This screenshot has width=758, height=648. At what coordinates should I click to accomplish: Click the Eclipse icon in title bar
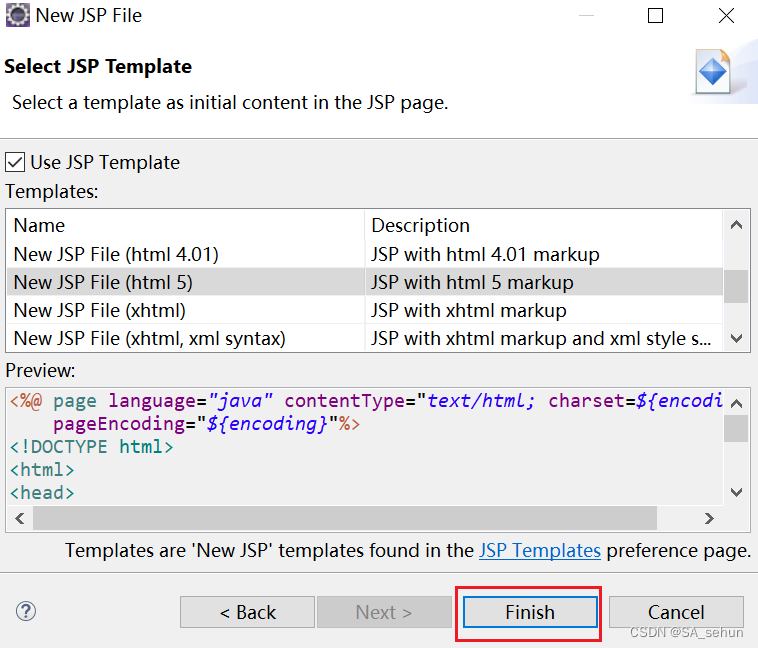tap(17, 16)
